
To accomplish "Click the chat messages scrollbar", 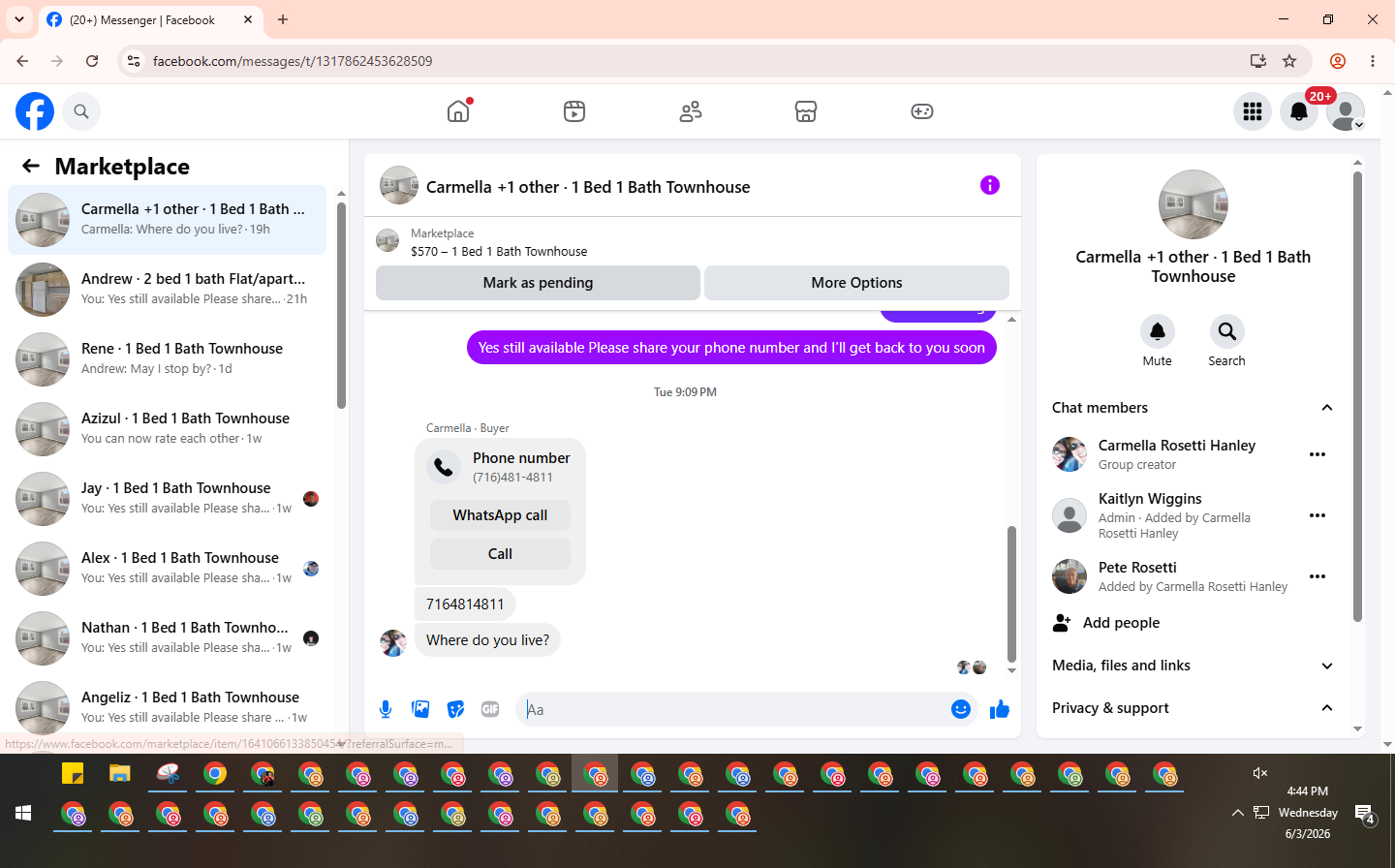I will (1011, 594).
